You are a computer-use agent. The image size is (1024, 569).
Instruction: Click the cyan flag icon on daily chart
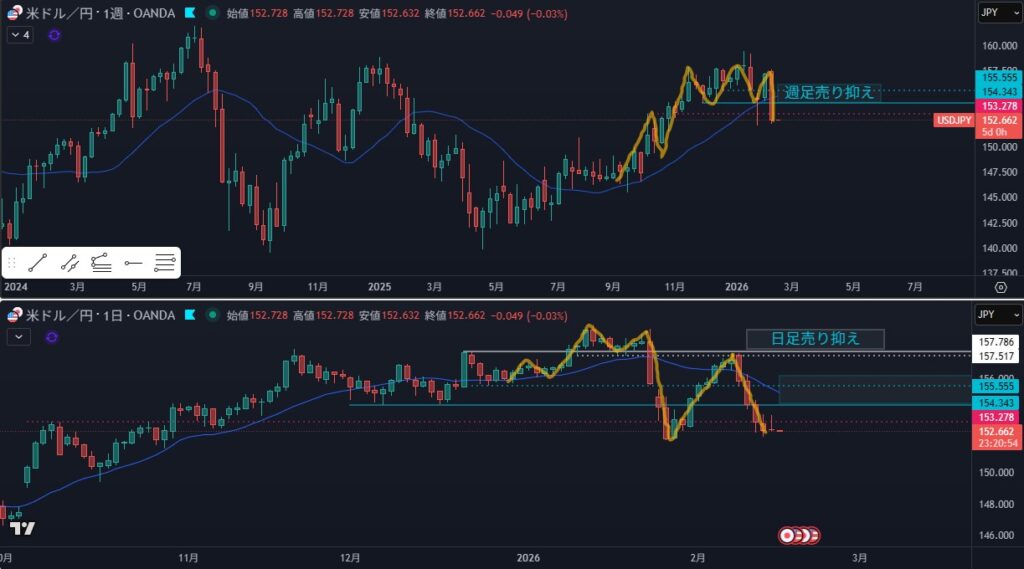click(x=190, y=315)
